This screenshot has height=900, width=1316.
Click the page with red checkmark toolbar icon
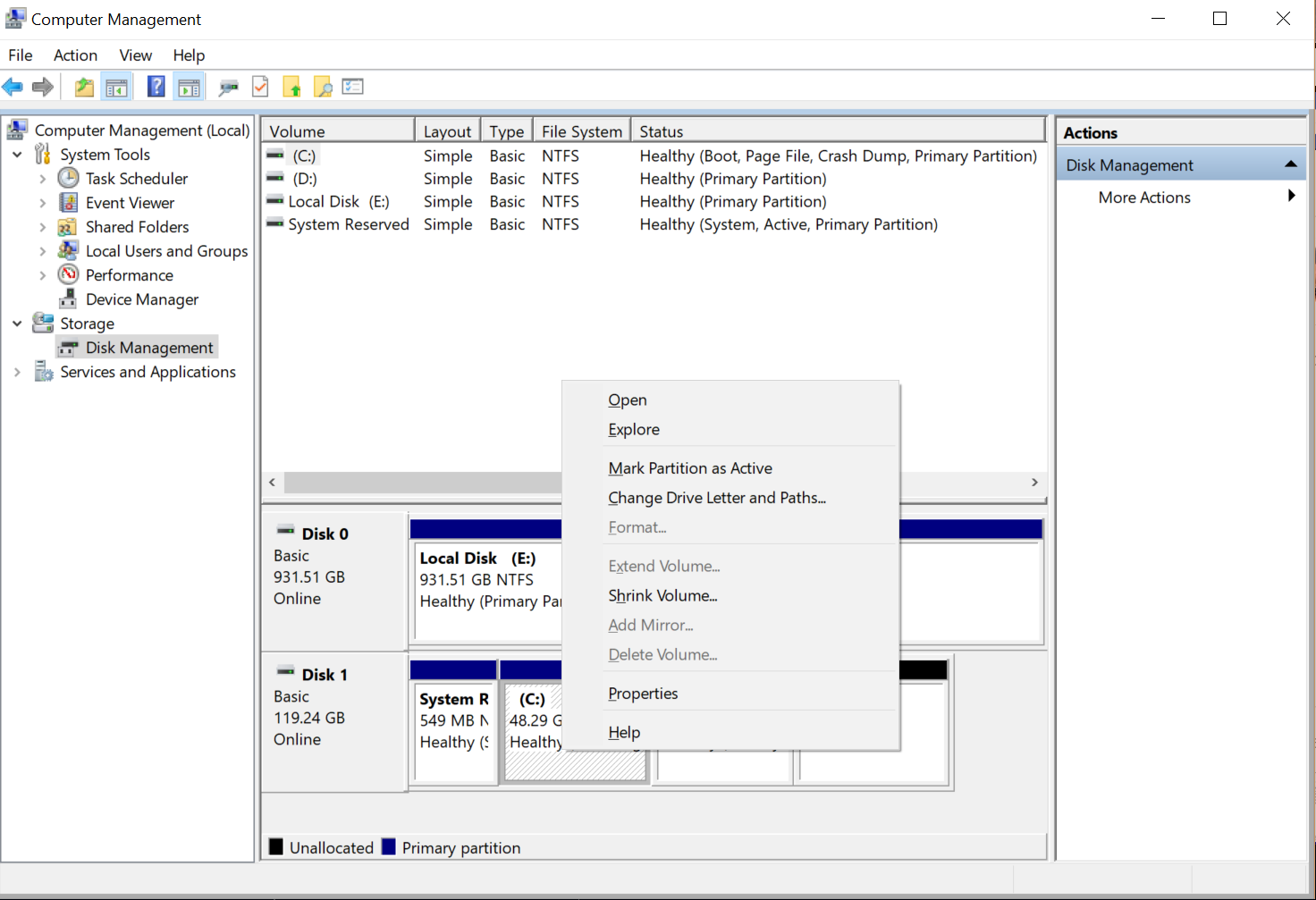[260, 87]
